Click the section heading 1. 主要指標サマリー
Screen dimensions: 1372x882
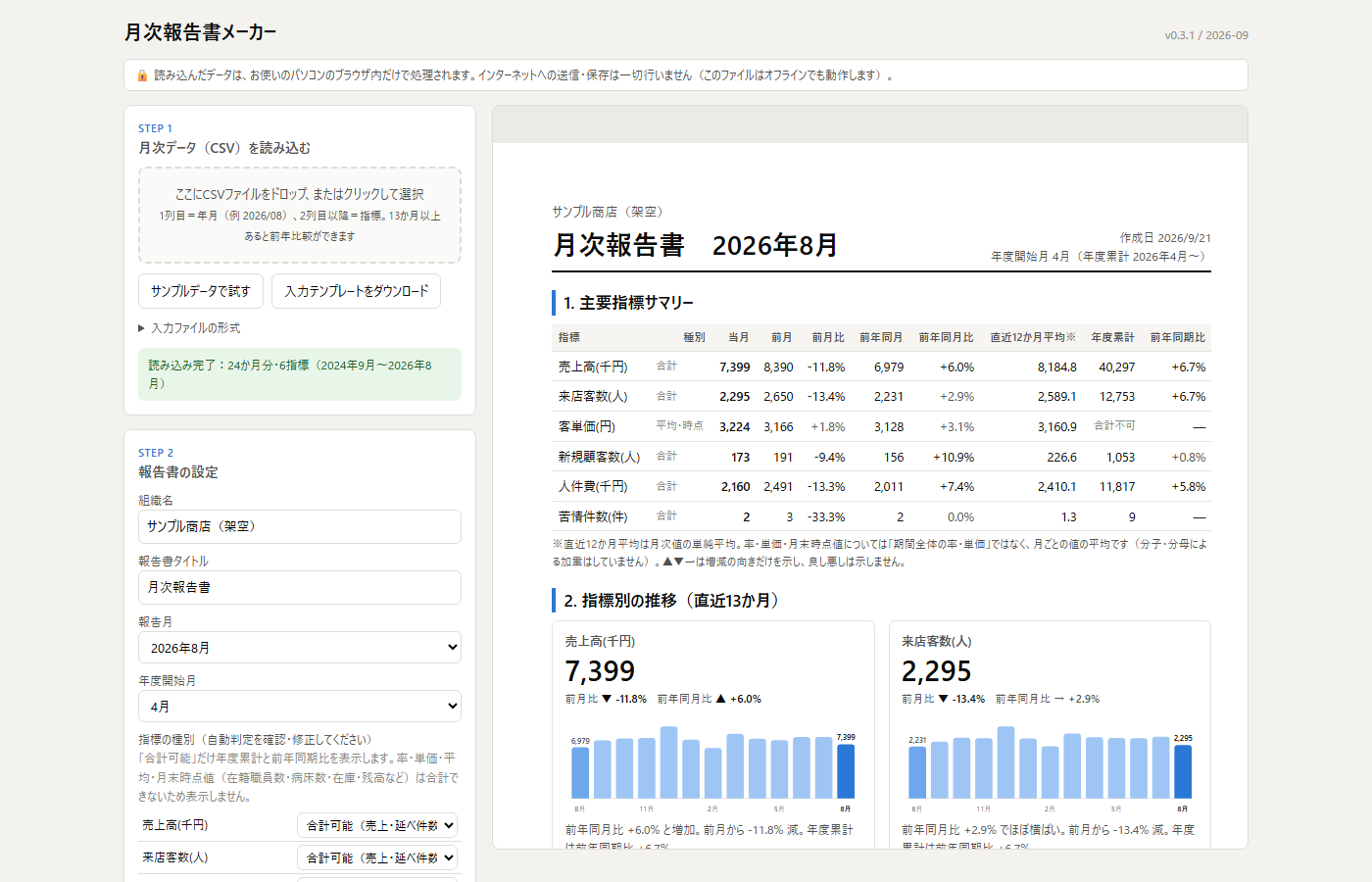pyautogui.click(x=628, y=303)
